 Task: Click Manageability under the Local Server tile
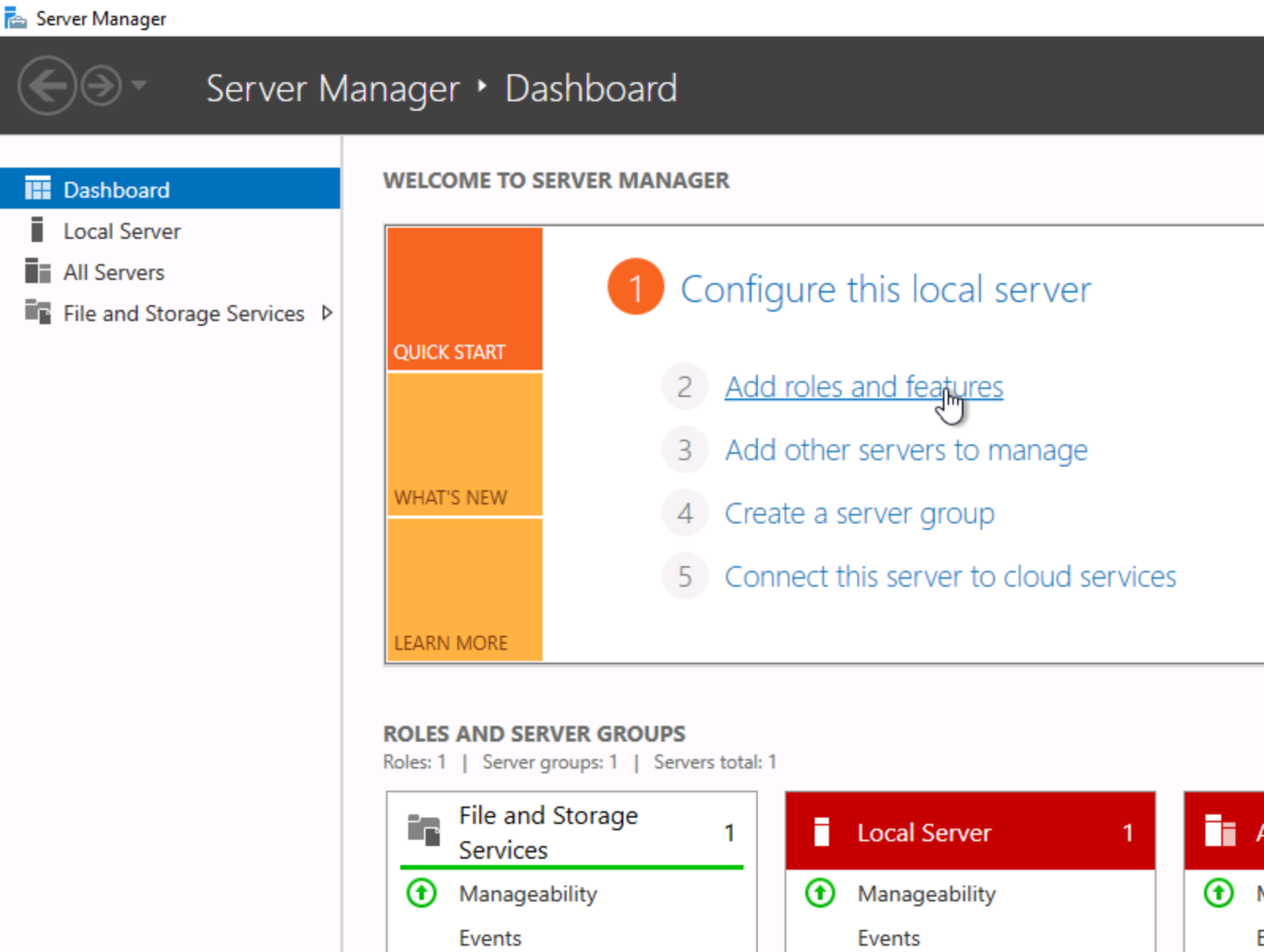coord(926,893)
